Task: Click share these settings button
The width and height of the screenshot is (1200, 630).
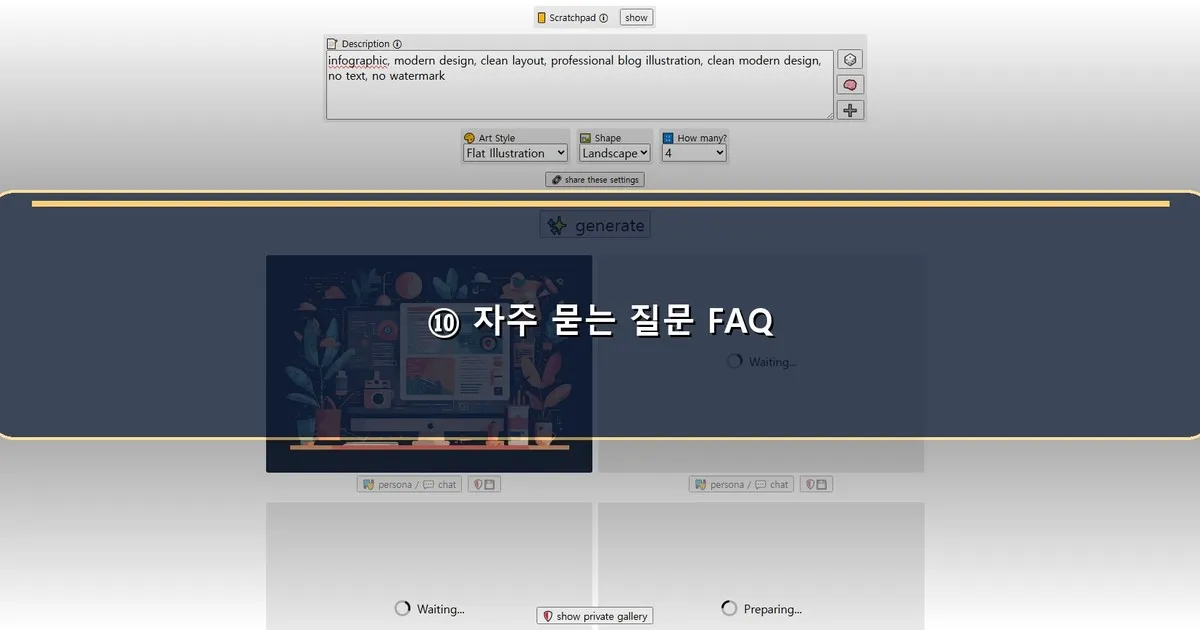Action: [595, 180]
